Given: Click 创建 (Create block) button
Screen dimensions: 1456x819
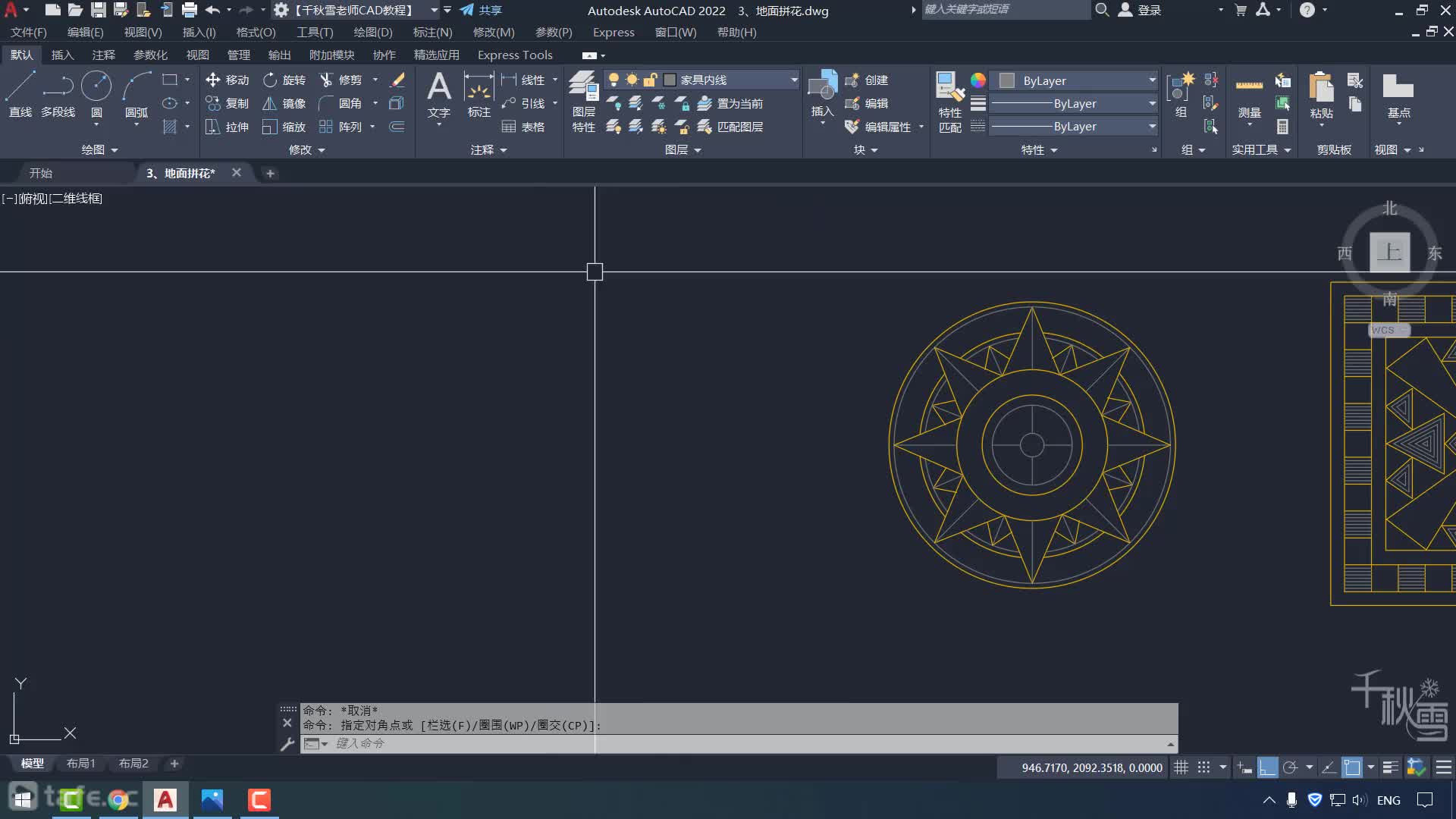Looking at the screenshot, I should pos(867,80).
